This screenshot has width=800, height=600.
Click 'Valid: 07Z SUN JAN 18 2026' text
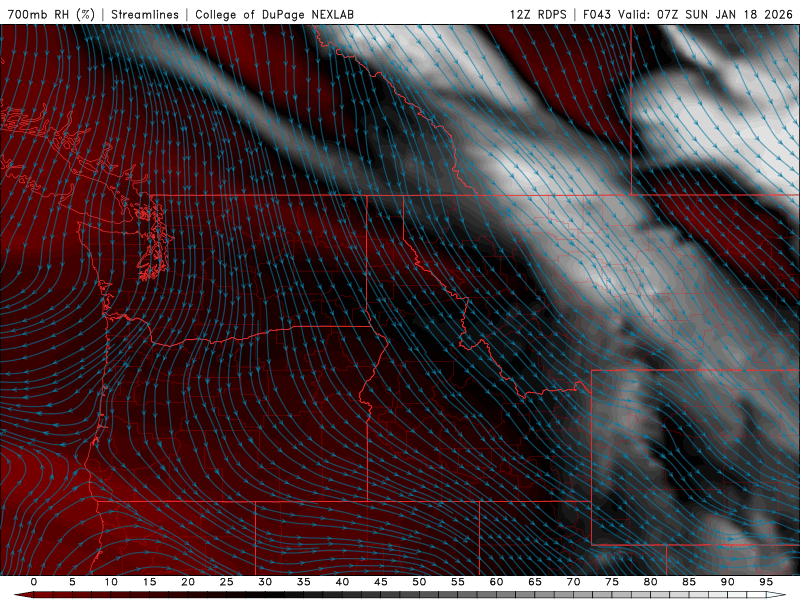pos(705,14)
